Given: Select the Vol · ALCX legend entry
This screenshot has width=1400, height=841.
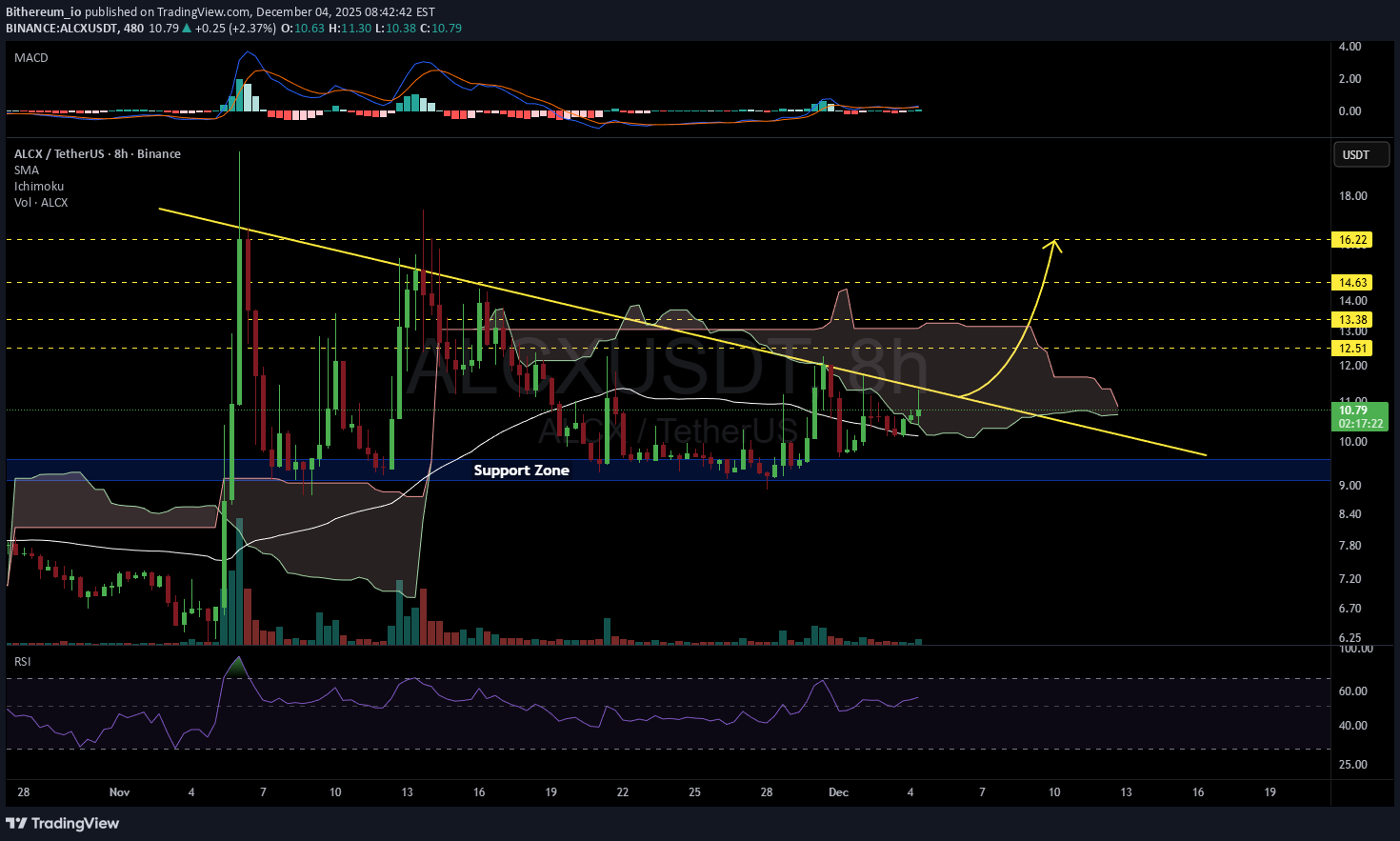Looking at the screenshot, I should (x=41, y=203).
